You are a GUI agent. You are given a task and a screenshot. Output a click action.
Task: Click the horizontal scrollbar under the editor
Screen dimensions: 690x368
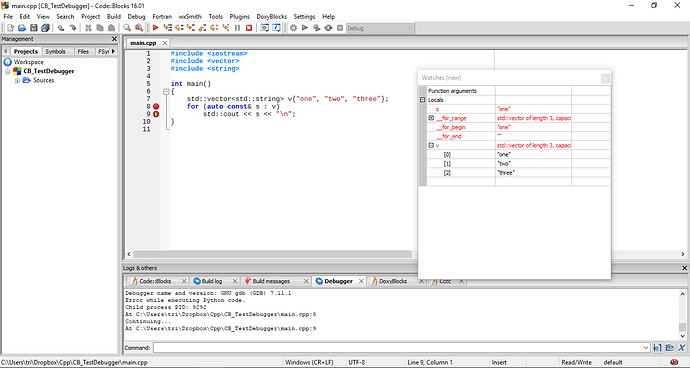click(272, 254)
